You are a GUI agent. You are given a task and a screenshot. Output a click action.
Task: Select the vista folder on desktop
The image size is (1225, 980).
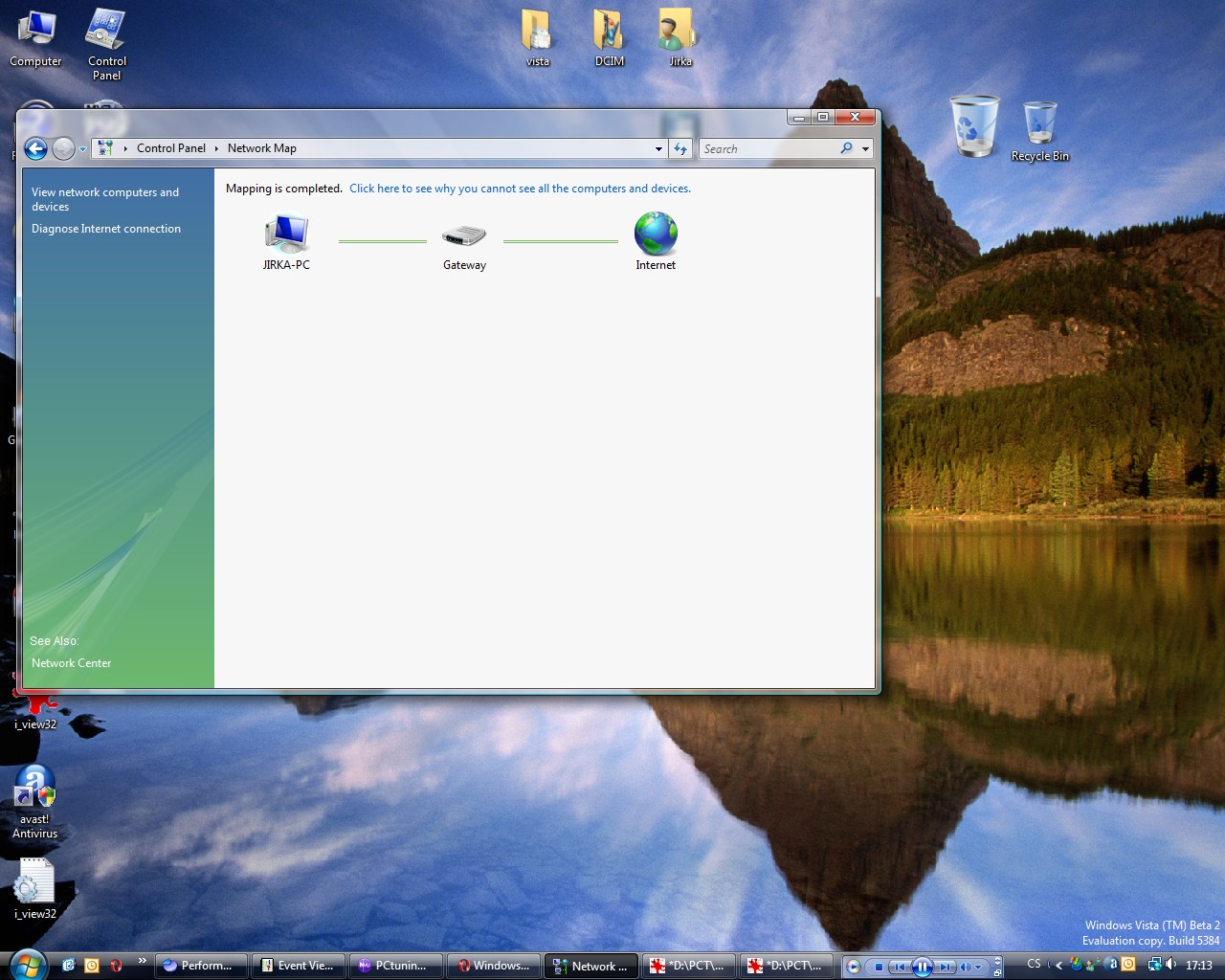537,38
